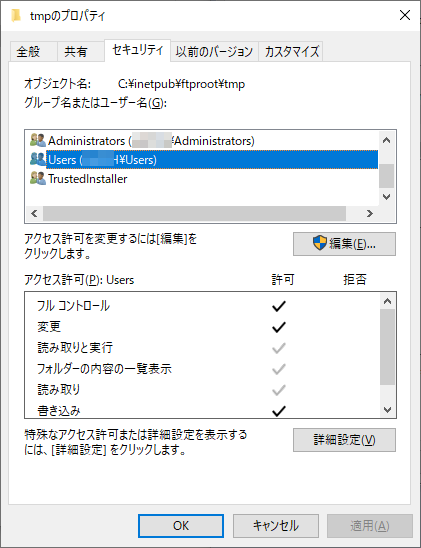Click the 変更 allow checkmark
421x548 pixels.
279,327
